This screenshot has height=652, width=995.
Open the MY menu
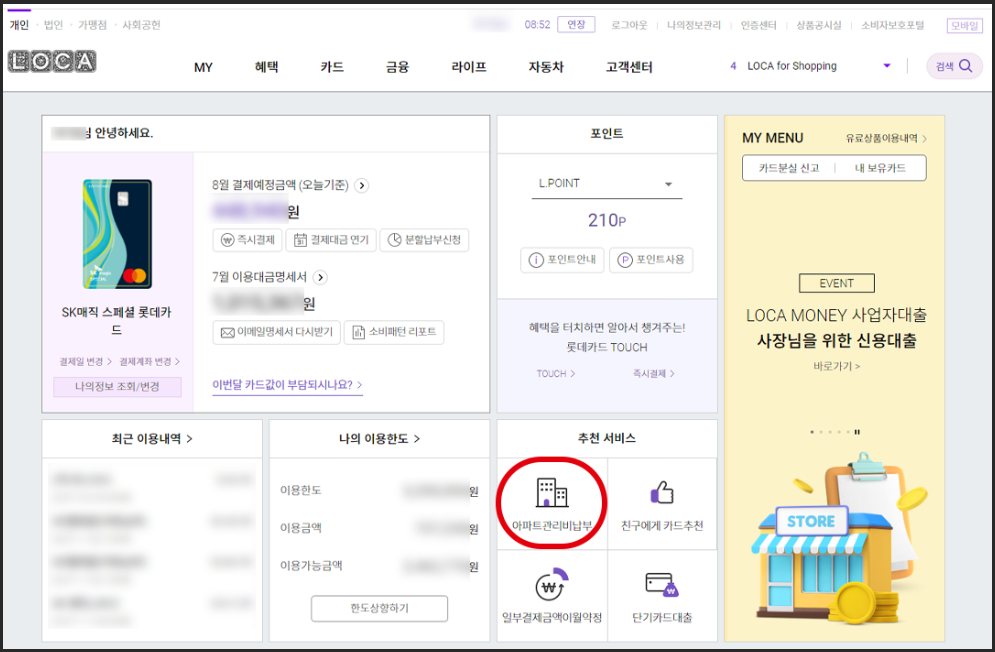coord(203,67)
